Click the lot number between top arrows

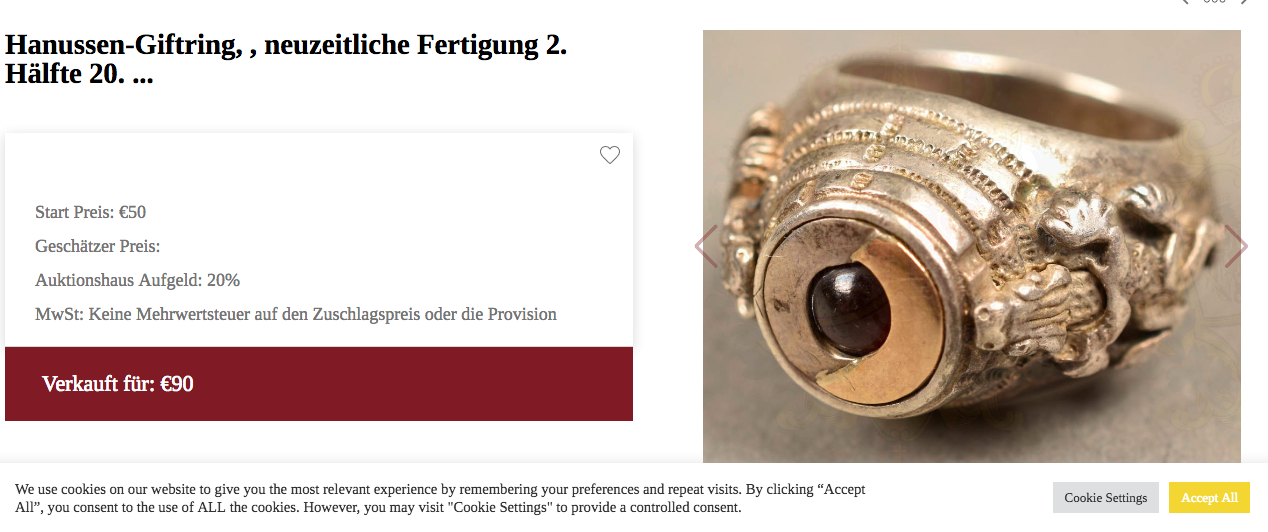point(1214,2)
